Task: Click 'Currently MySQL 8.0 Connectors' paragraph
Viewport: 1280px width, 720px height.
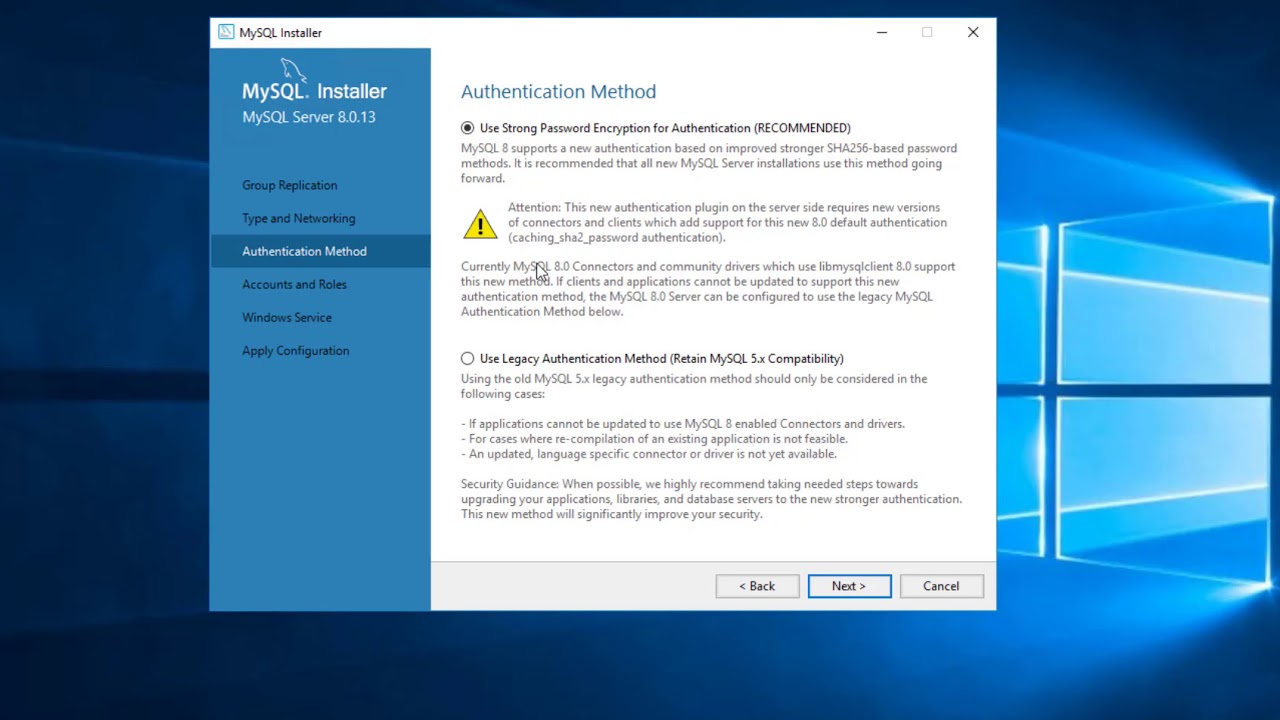Action: [708, 289]
